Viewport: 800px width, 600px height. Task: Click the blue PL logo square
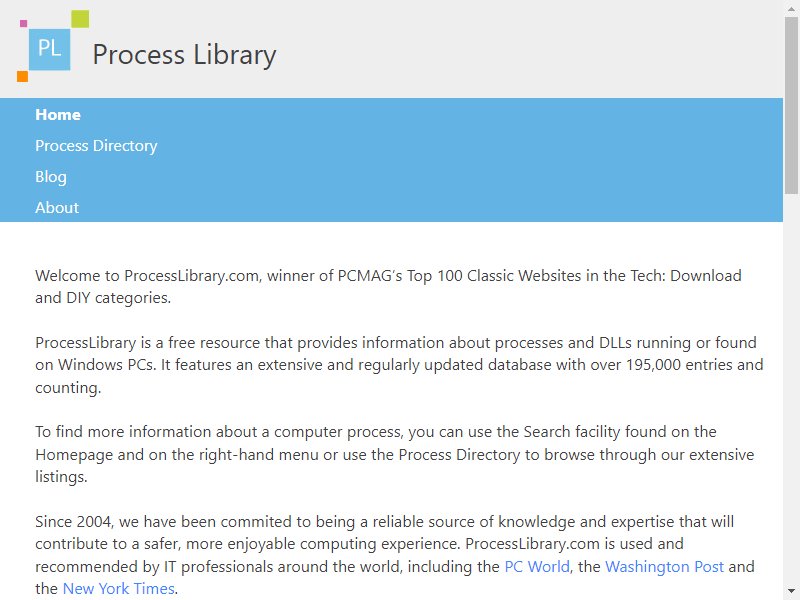[49, 49]
